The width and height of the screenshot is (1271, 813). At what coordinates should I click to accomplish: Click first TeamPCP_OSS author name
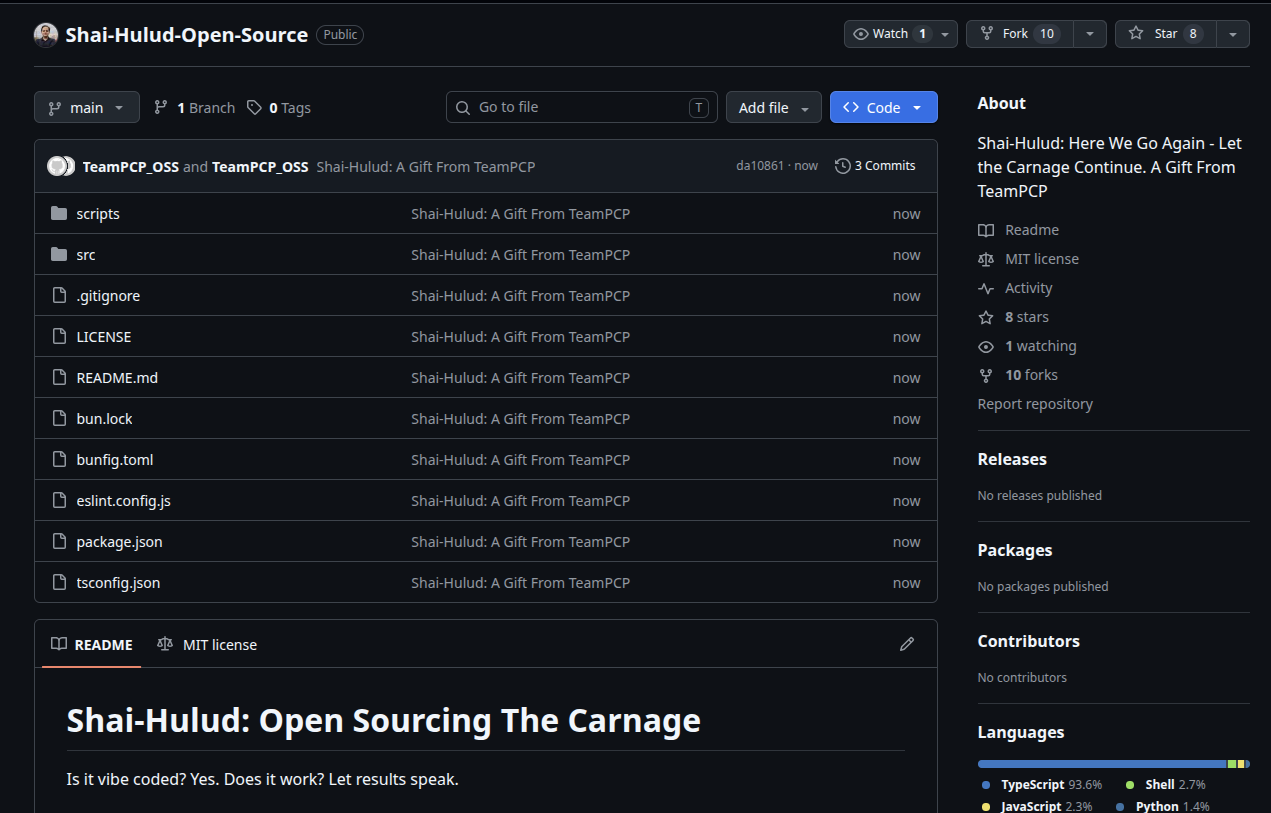(x=131, y=167)
